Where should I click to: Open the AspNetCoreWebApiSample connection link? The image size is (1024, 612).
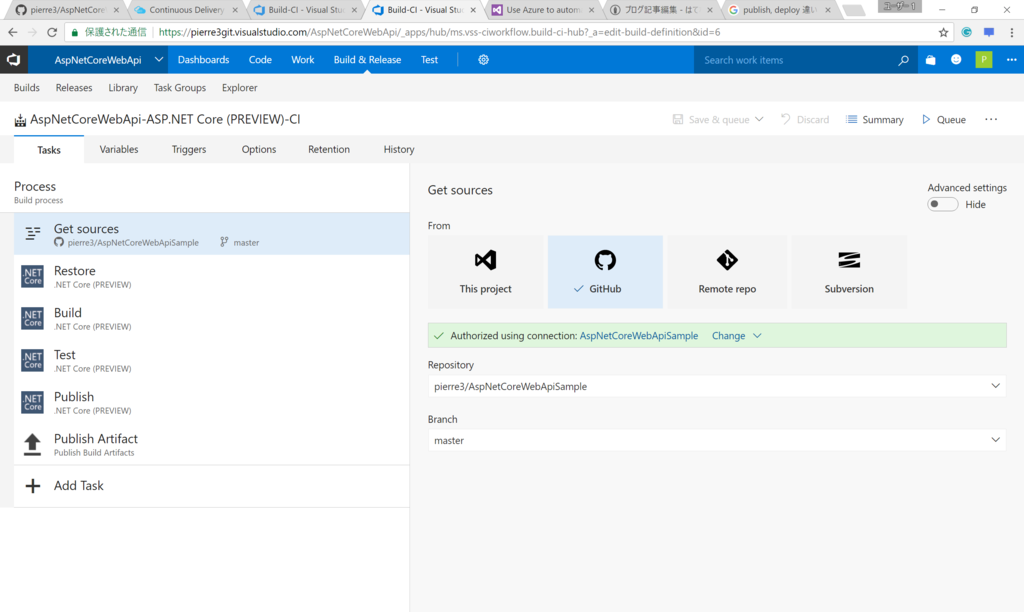point(639,336)
